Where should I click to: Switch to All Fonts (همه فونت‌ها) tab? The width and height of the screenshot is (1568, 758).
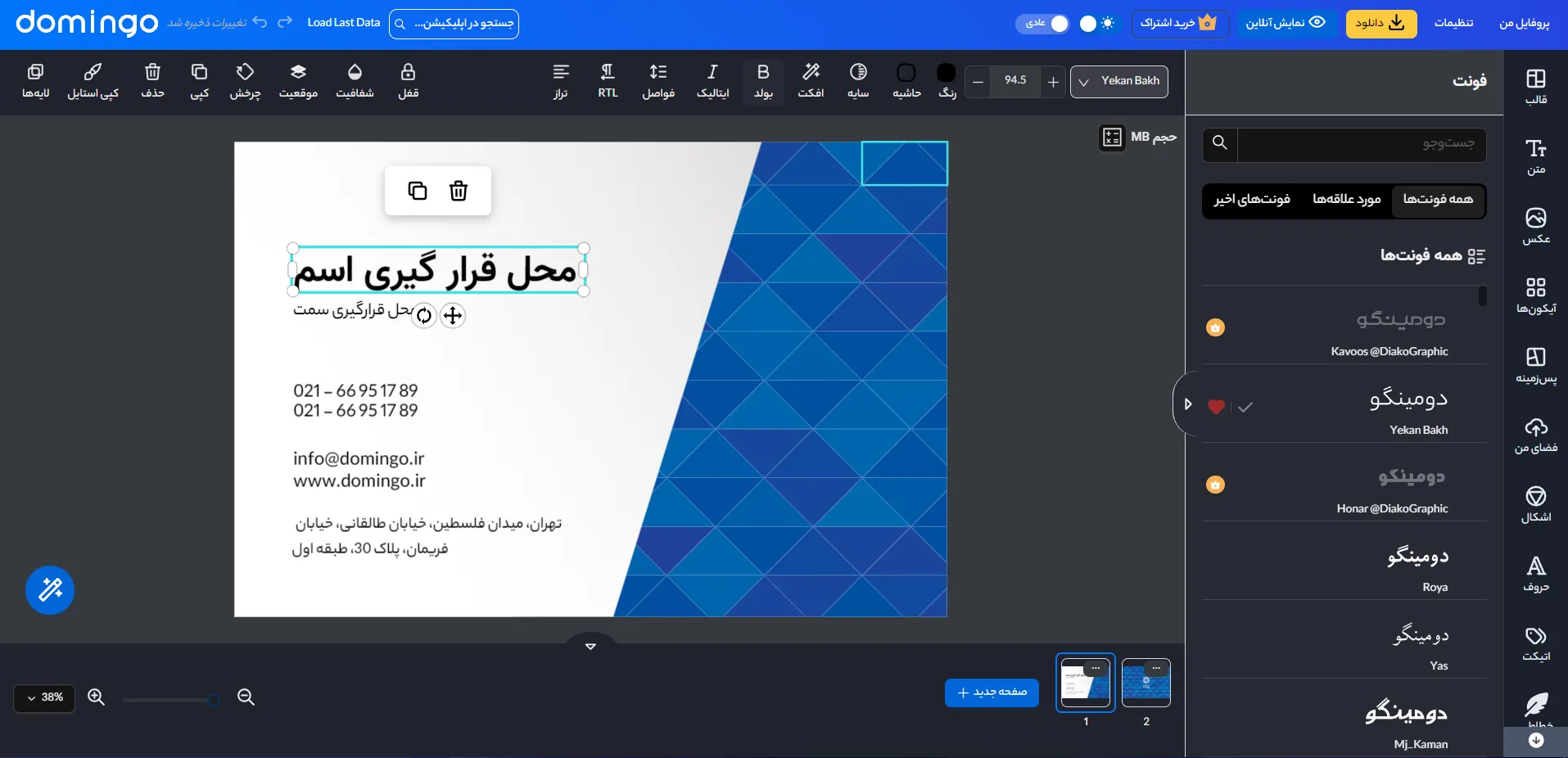click(x=1438, y=199)
